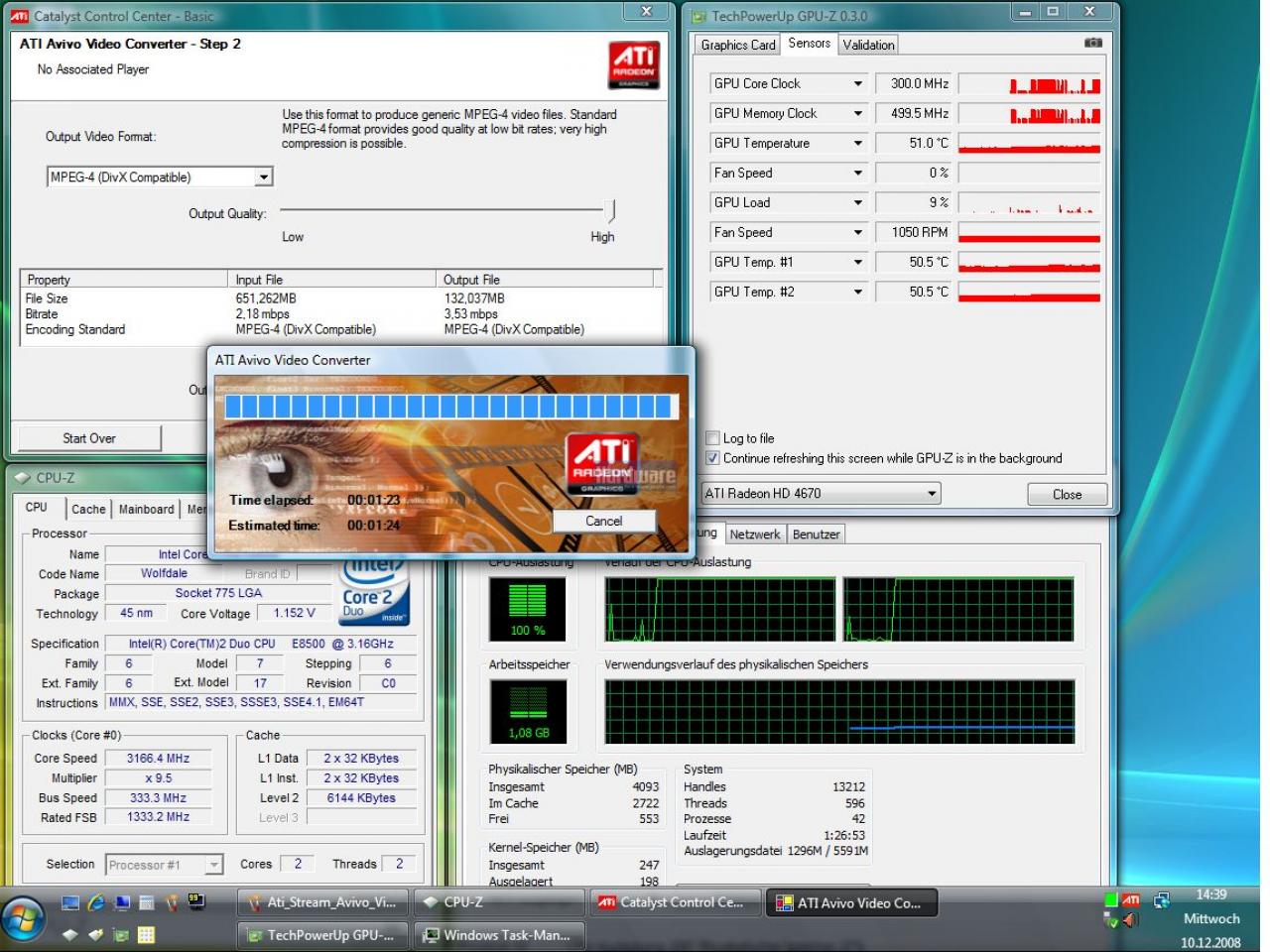Click the GPU Core Clock sensor history graph
Image resolution: width=1270 pixels, height=952 pixels.
pos(1029,84)
